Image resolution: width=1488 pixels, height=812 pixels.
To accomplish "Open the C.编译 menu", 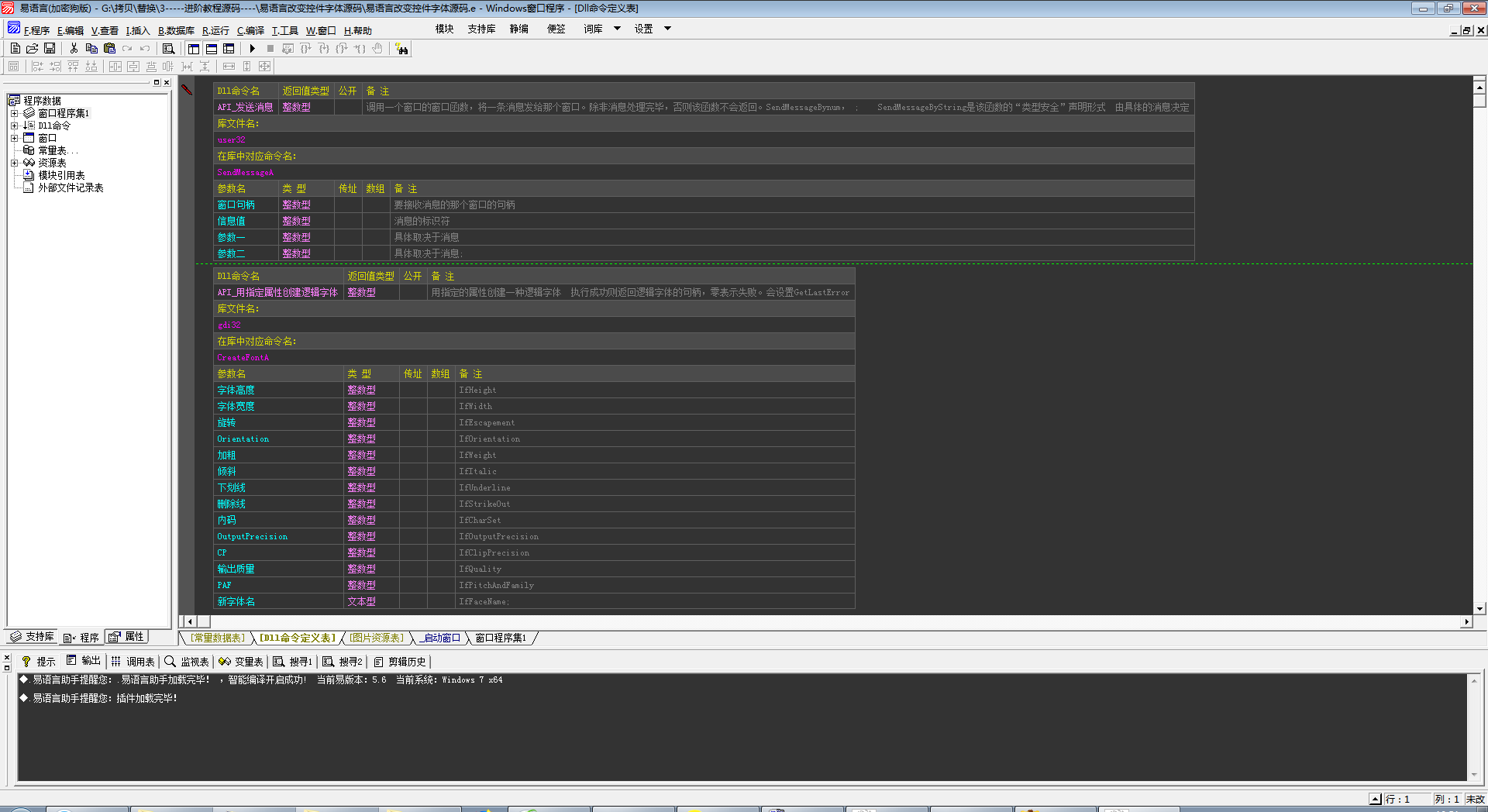I will (250, 30).
